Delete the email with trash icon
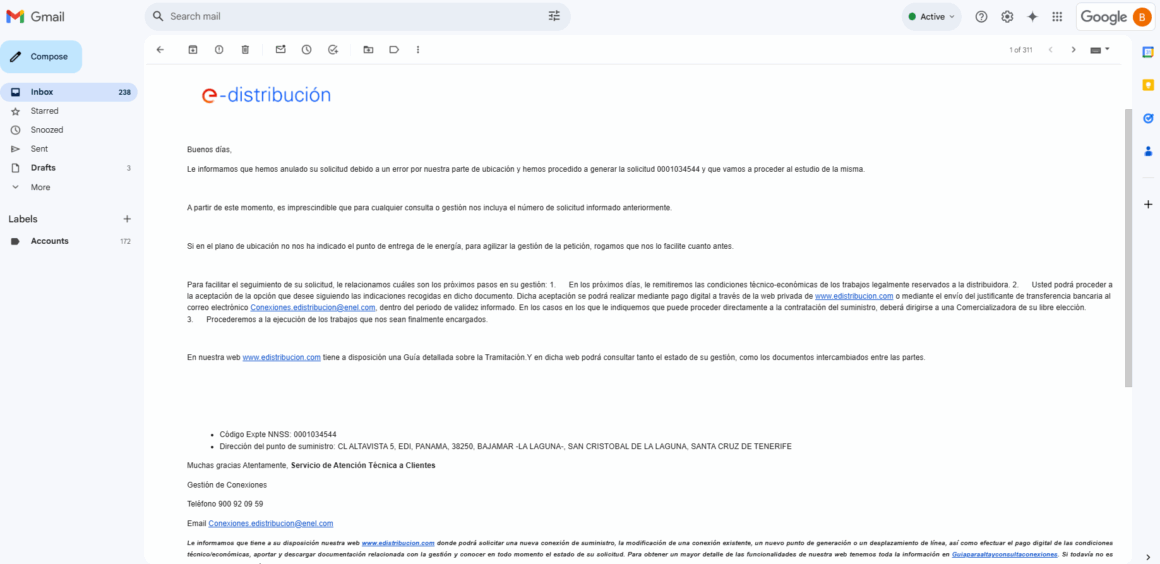The width and height of the screenshot is (1160, 564). point(245,49)
